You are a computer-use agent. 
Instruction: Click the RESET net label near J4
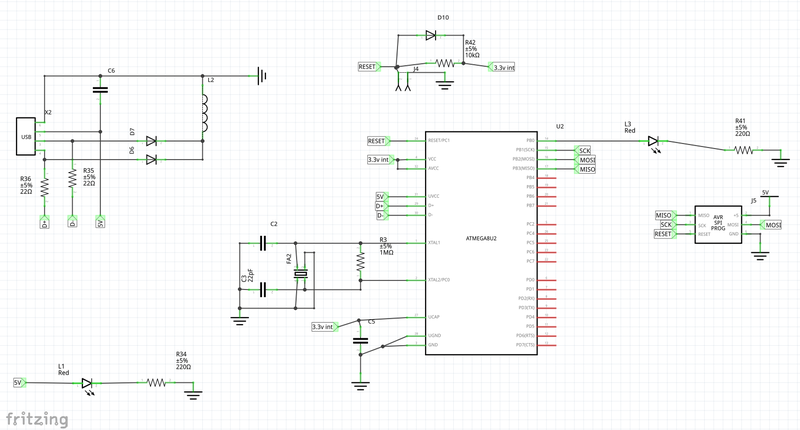click(x=367, y=66)
